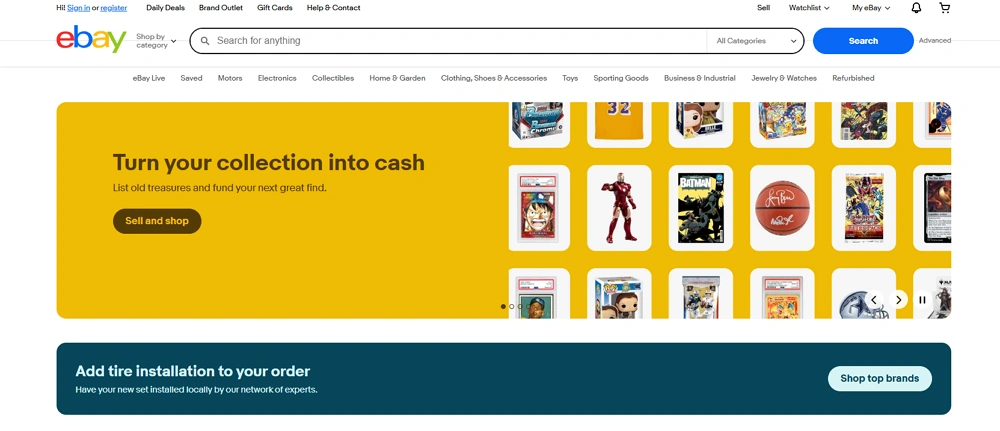This screenshot has width=1000, height=431.
Task: Go to previous banner slide arrow
Action: (x=874, y=299)
